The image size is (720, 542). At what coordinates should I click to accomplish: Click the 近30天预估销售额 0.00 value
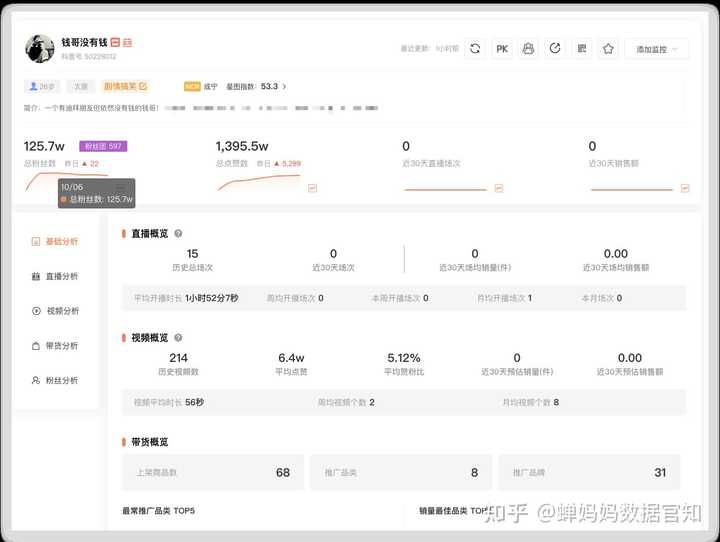630,358
